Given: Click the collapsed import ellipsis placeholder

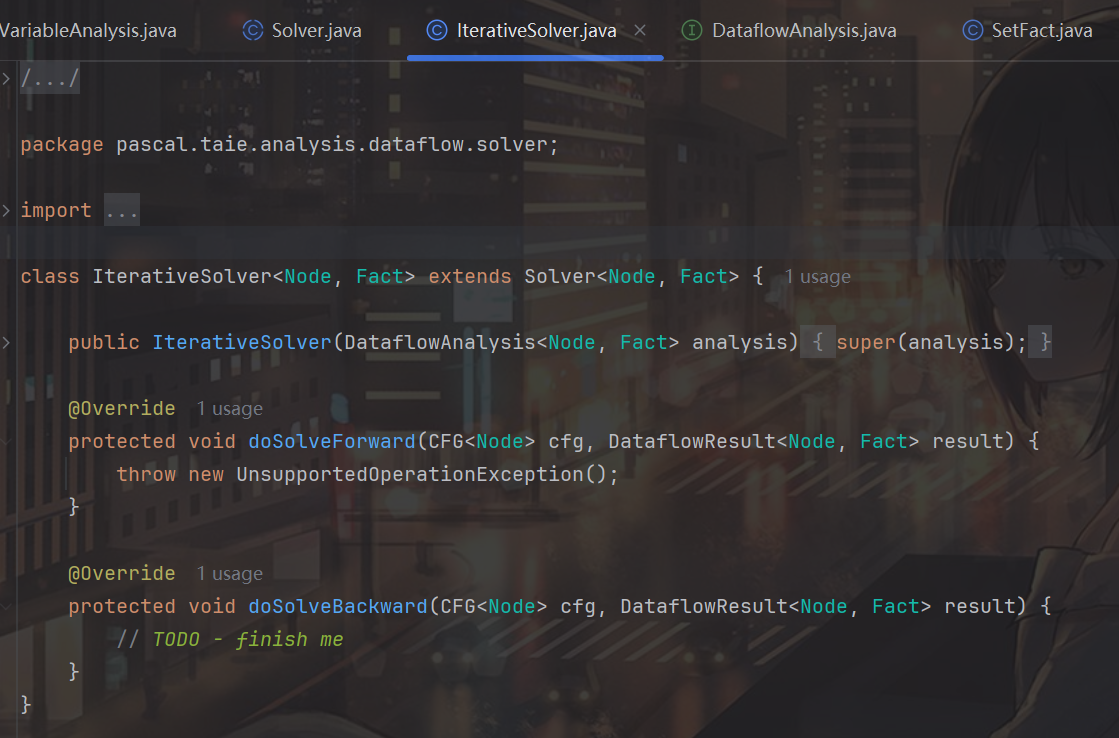Looking at the screenshot, I should 121,211.
